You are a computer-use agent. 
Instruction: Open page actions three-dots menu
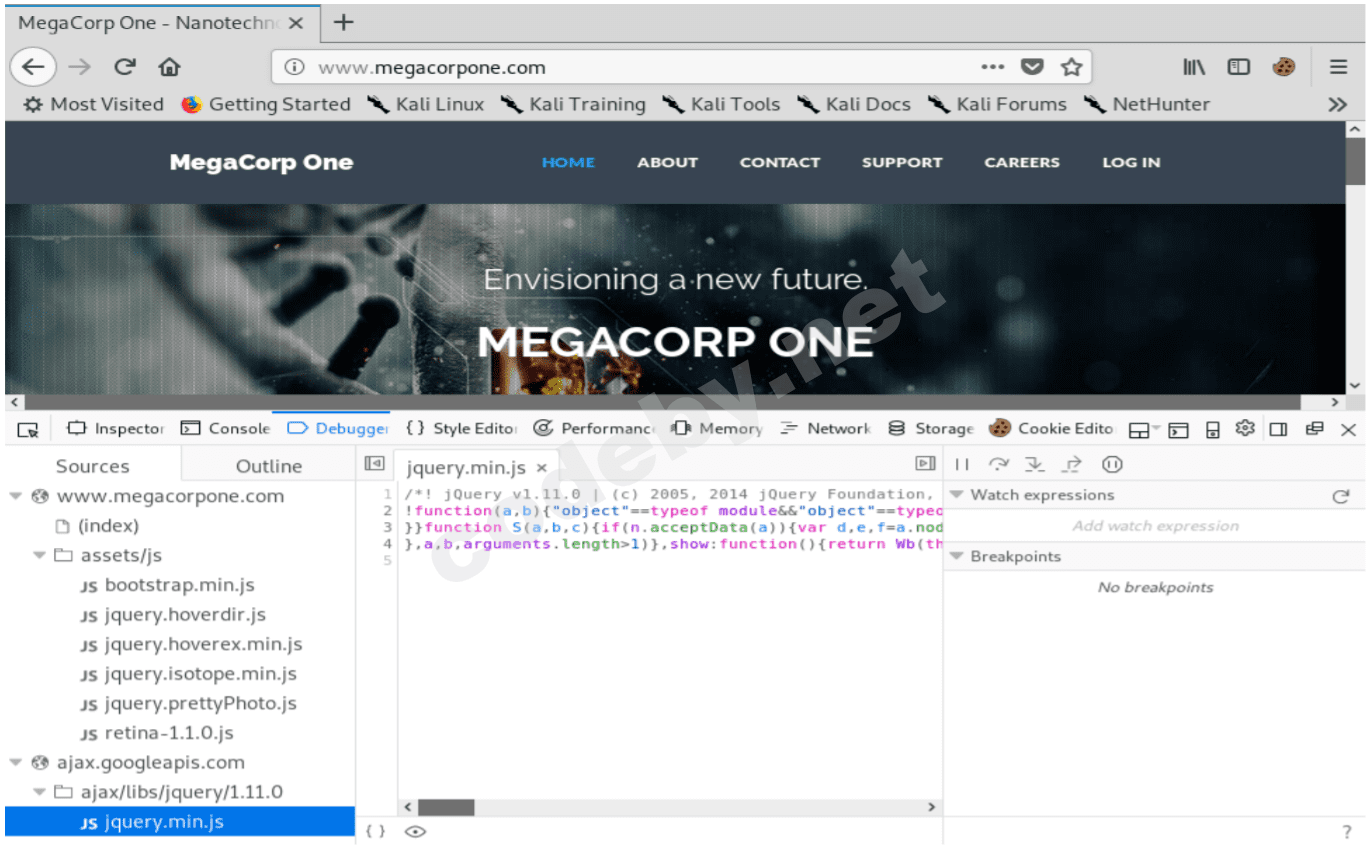[x=992, y=67]
